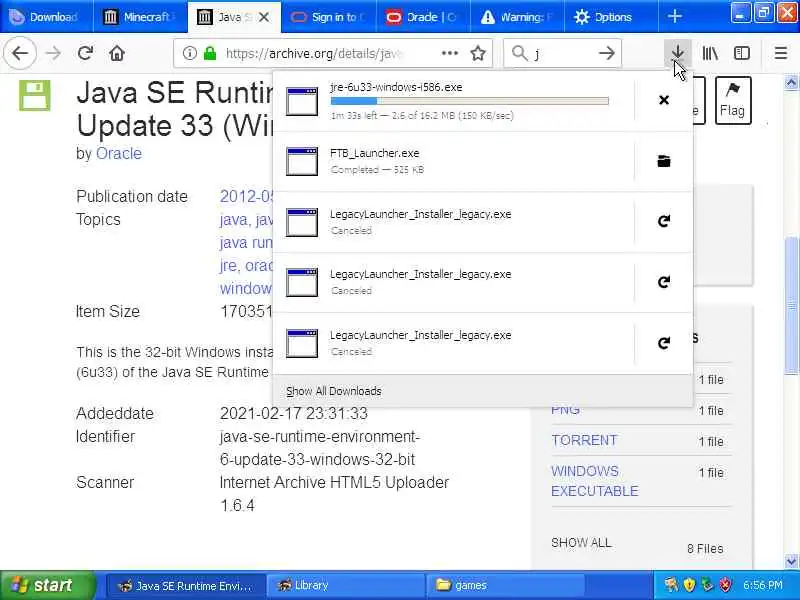Image resolution: width=800 pixels, height=600 pixels.
Task: Click the jre-6u33 download file icon
Action: 302,101
